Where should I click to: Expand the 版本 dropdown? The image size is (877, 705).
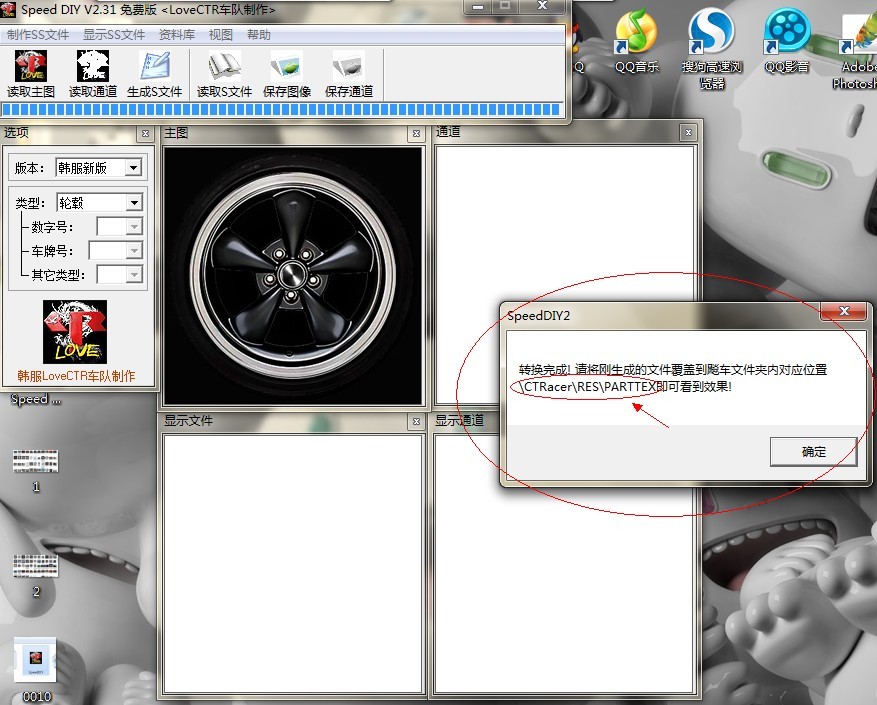(x=133, y=168)
